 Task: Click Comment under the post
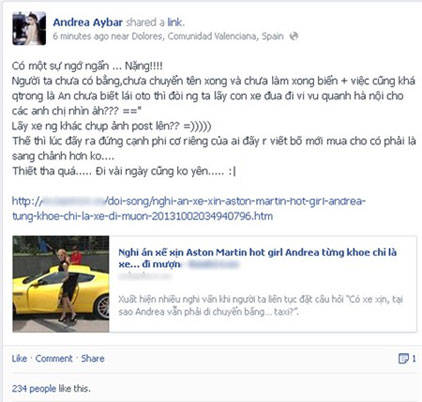tap(54, 359)
